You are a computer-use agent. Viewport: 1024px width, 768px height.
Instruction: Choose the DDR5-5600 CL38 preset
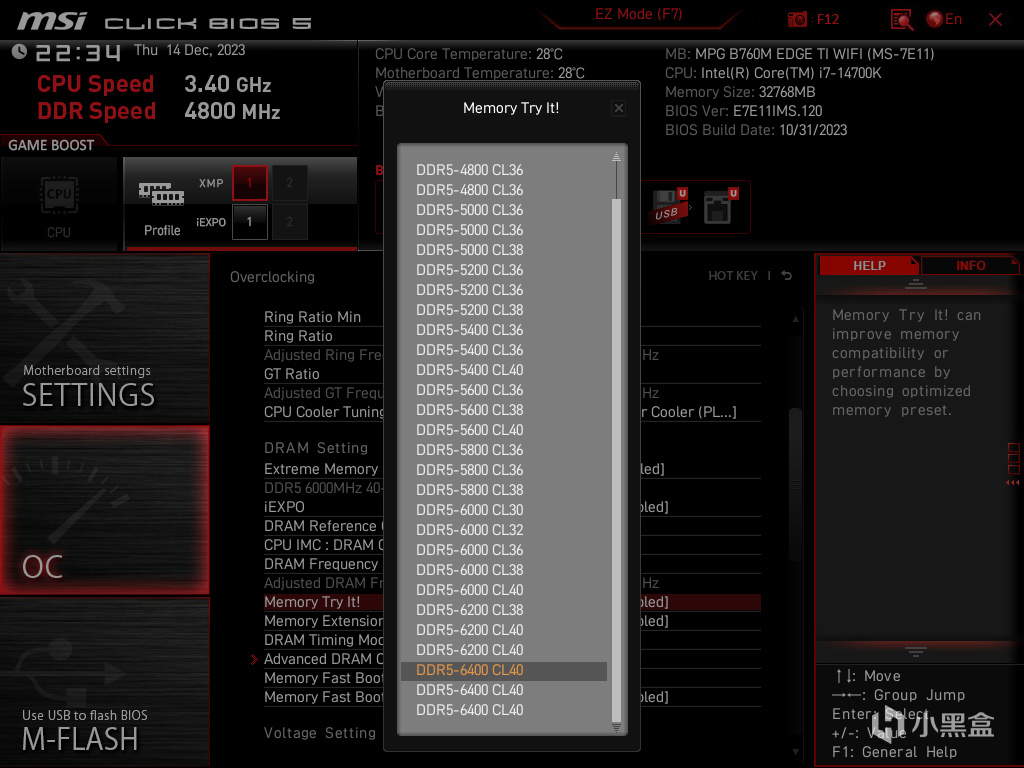point(470,409)
